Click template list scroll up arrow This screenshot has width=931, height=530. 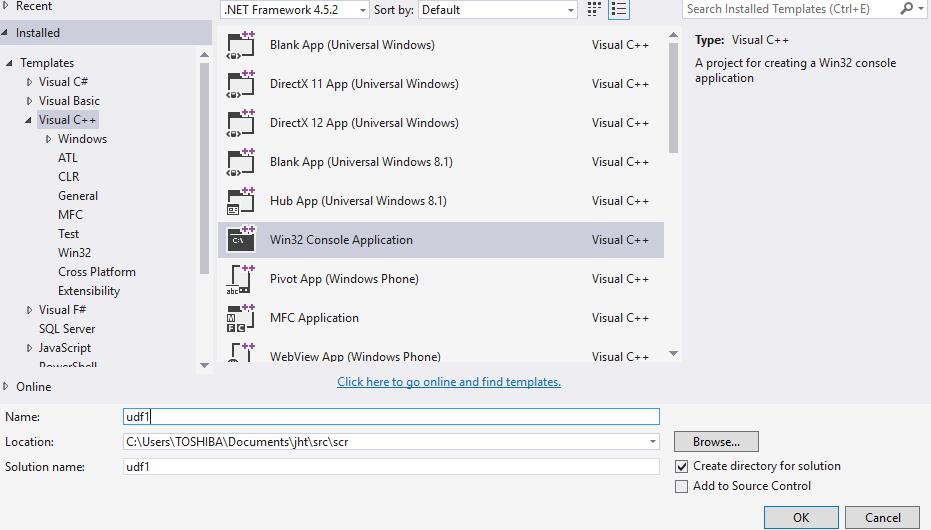pyautogui.click(x=673, y=36)
